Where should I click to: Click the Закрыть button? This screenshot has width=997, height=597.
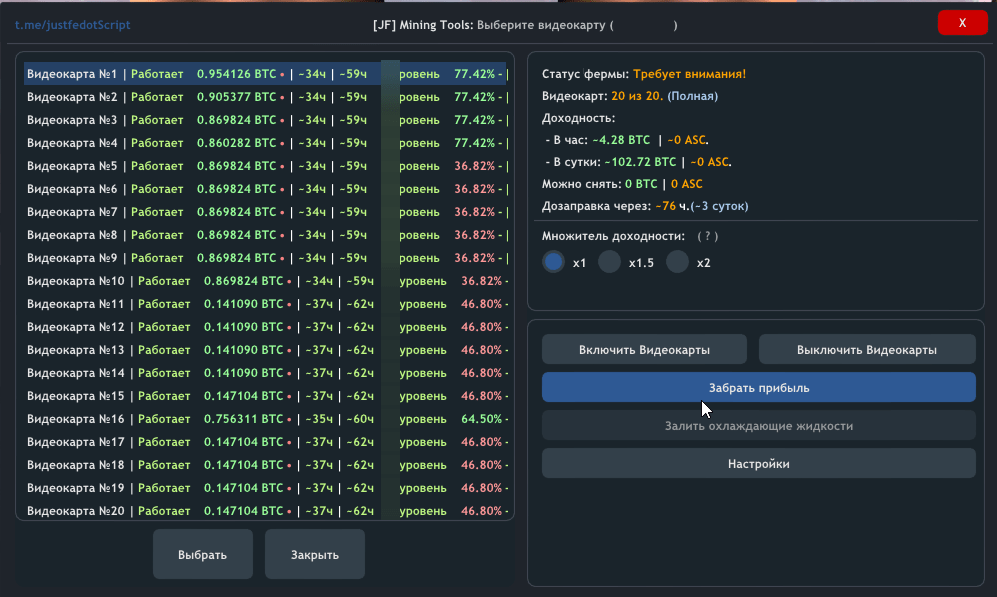click(315, 554)
